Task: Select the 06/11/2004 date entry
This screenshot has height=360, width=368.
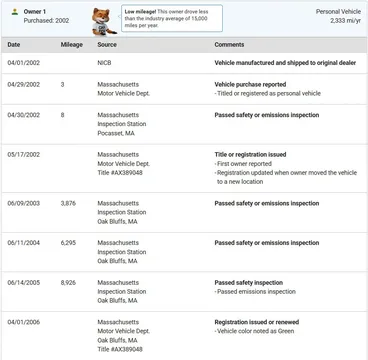Action: tap(24, 243)
